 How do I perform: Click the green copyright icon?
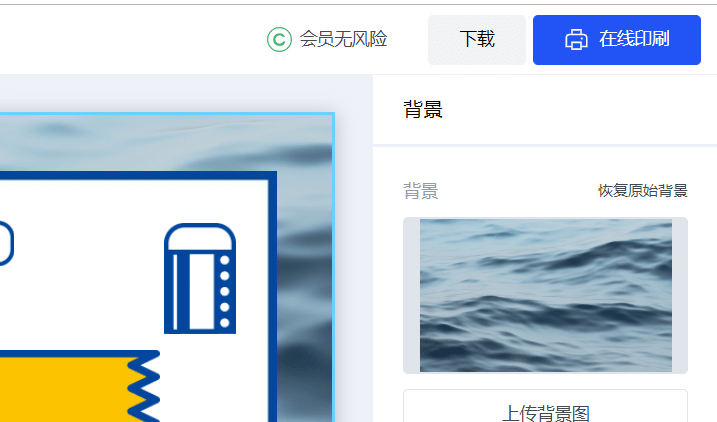pos(279,39)
